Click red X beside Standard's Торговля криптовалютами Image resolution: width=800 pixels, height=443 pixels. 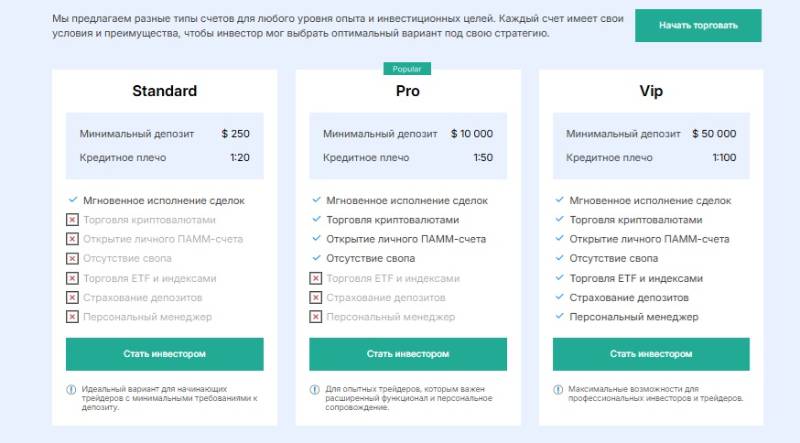(72, 220)
